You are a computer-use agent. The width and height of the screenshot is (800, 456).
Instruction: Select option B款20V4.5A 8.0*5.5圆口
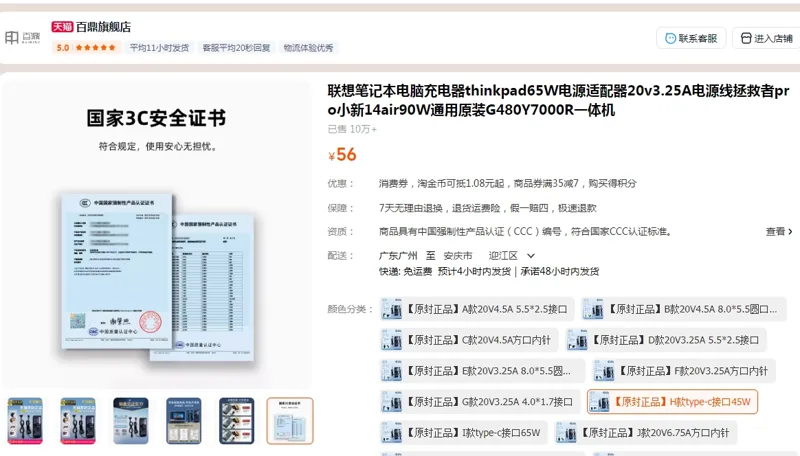[x=684, y=309]
